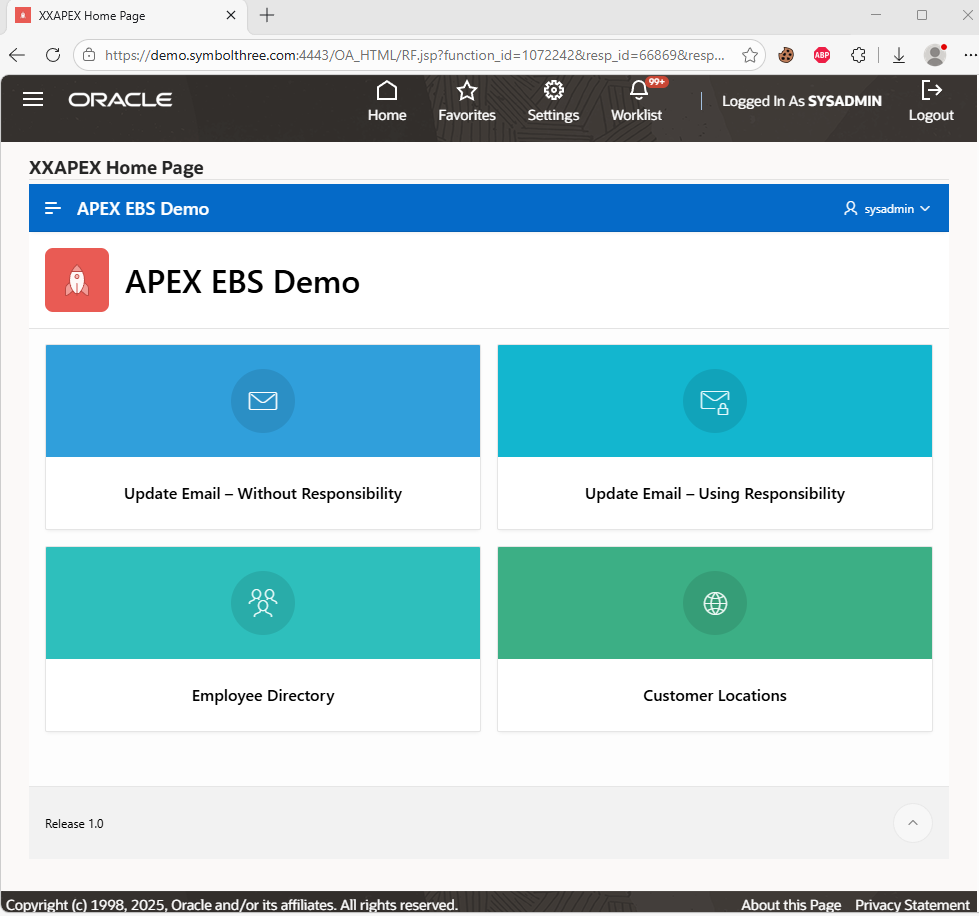Click the scroll-to-top chevron button
The width and height of the screenshot is (979, 916).
pos(913,823)
